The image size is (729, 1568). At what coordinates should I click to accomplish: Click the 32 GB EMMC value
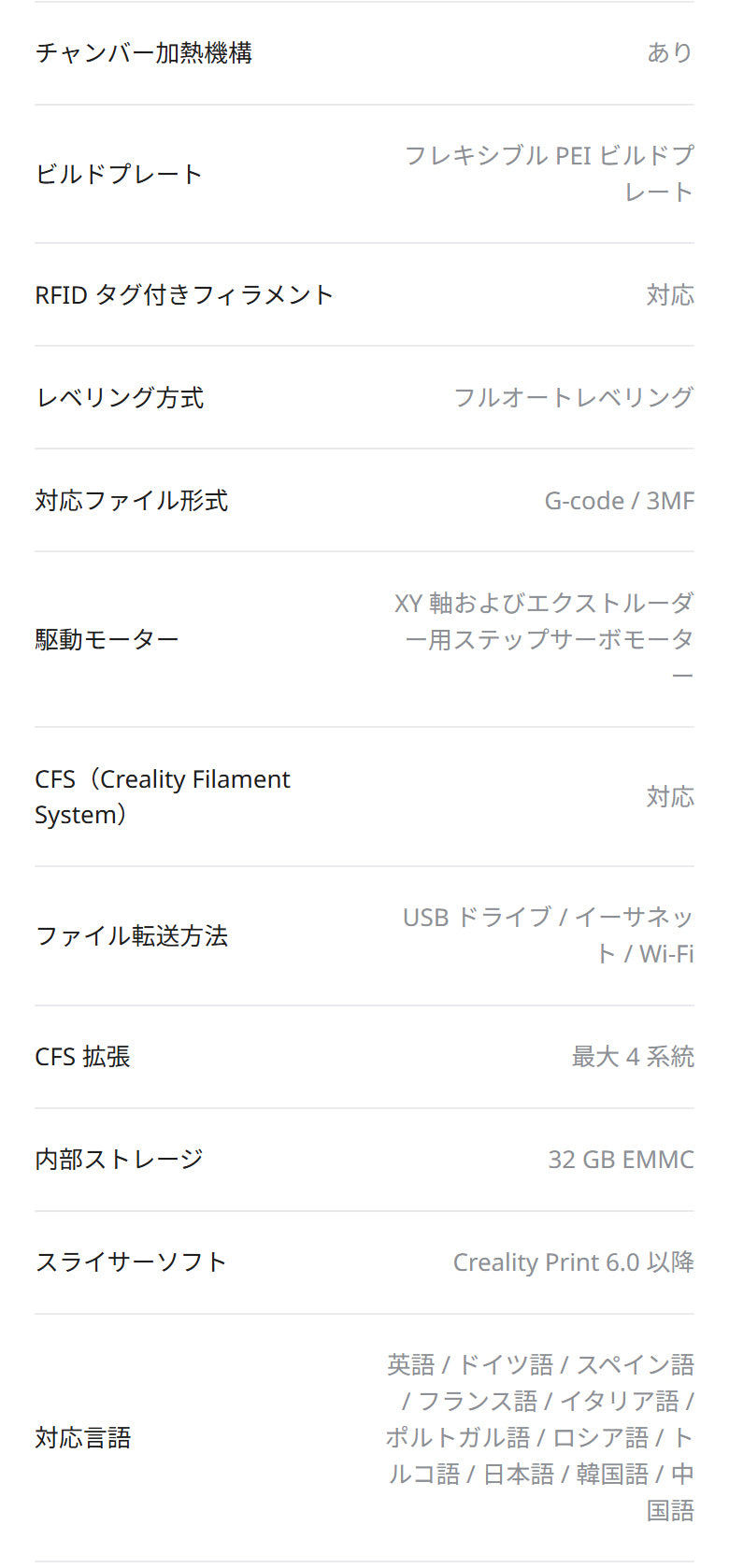click(621, 1160)
